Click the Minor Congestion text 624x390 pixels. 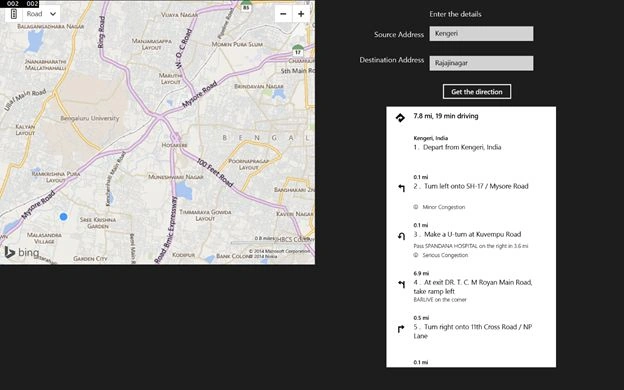click(x=444, y=207)
